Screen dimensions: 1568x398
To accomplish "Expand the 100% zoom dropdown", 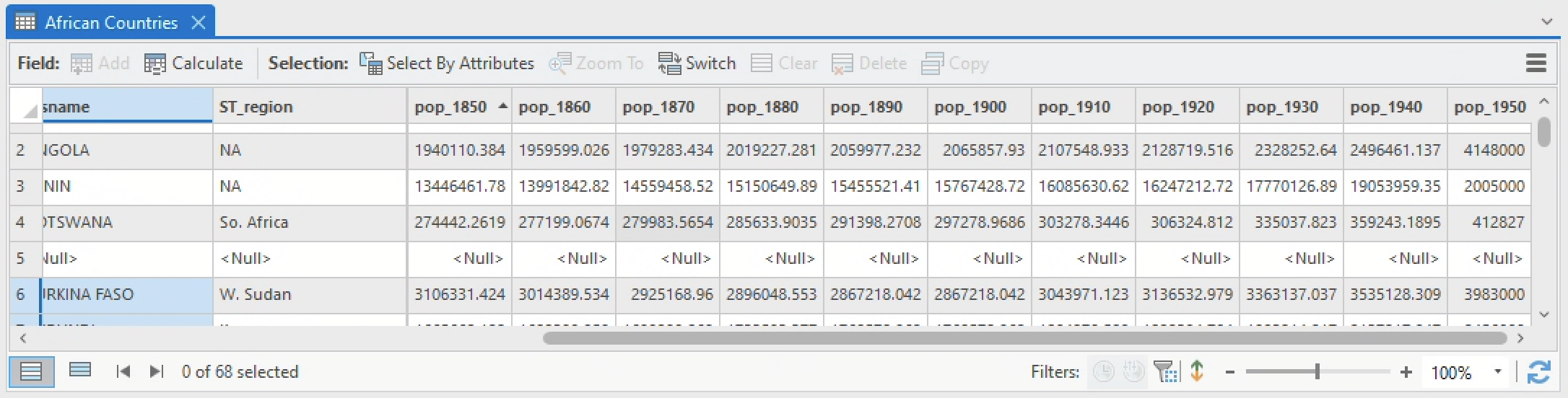I will 1497,372.
